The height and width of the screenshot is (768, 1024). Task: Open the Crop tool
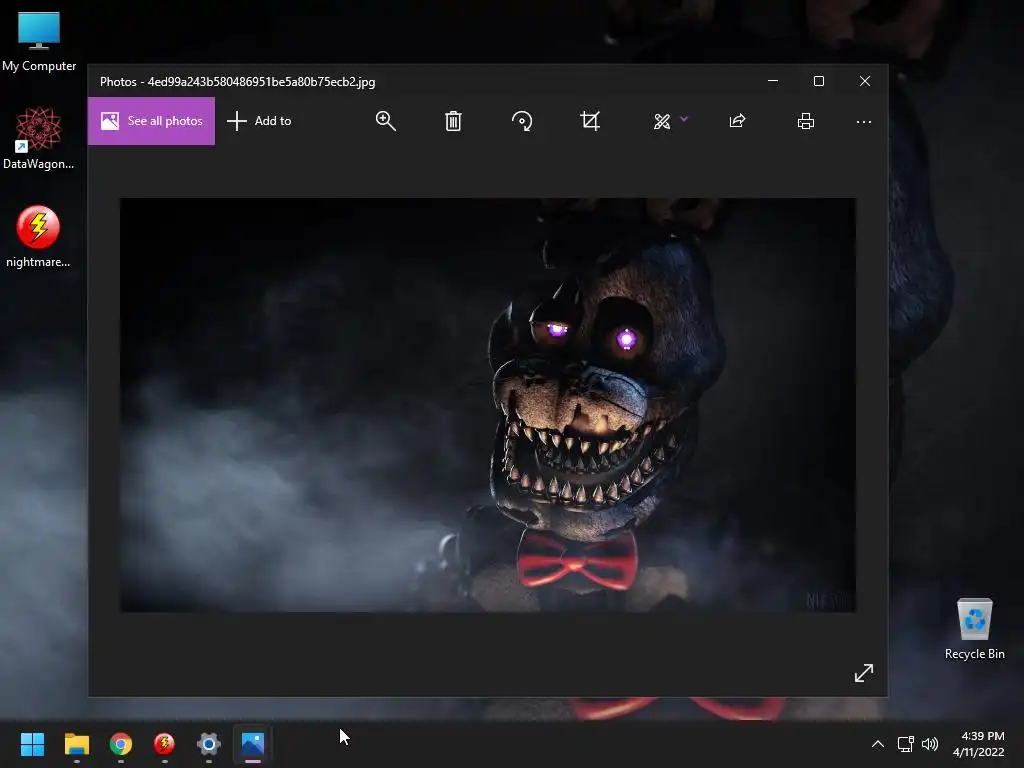(590, 121)
